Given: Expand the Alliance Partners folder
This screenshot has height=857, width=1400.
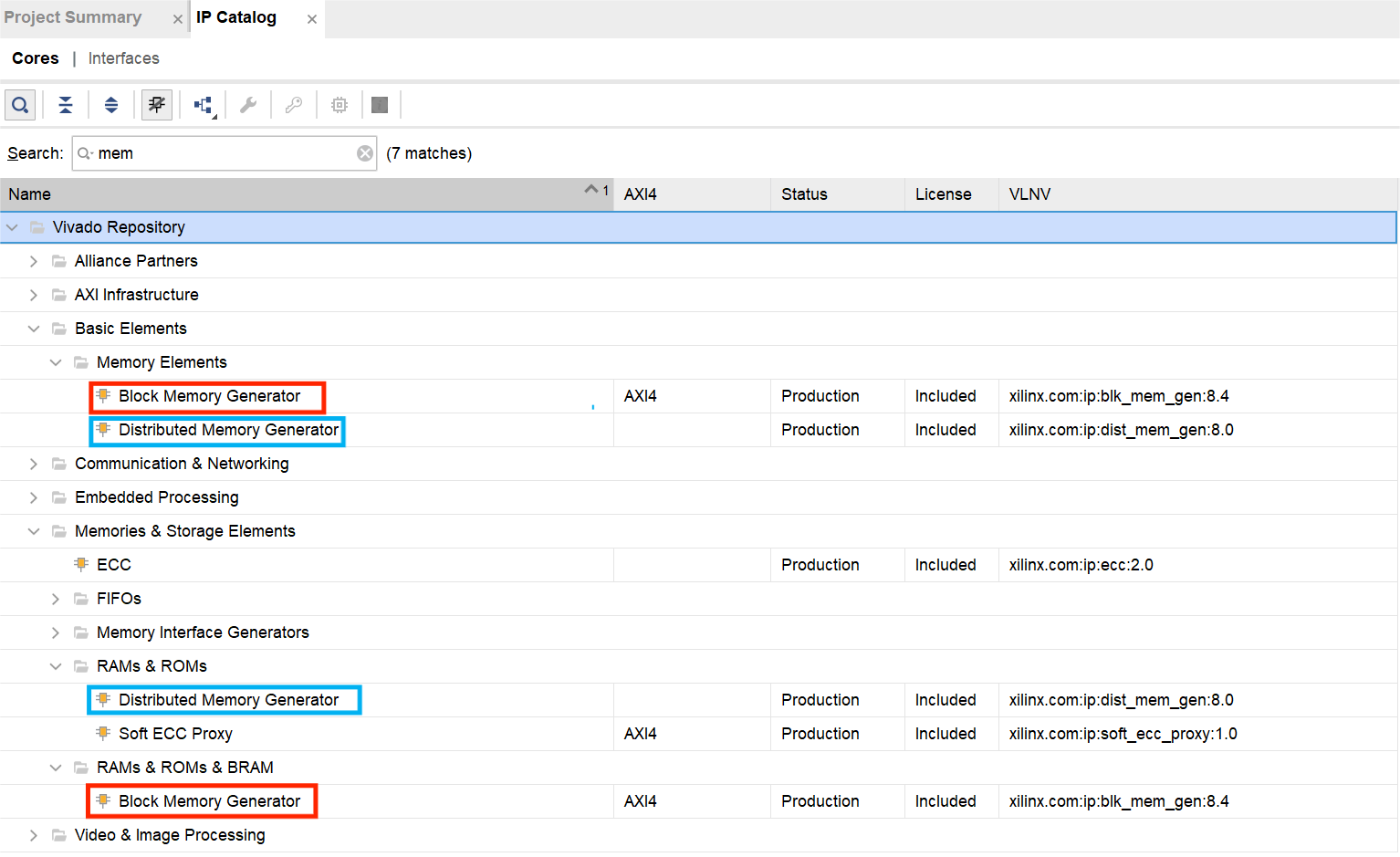Looking at the screenshot, I should pos(34,261).
